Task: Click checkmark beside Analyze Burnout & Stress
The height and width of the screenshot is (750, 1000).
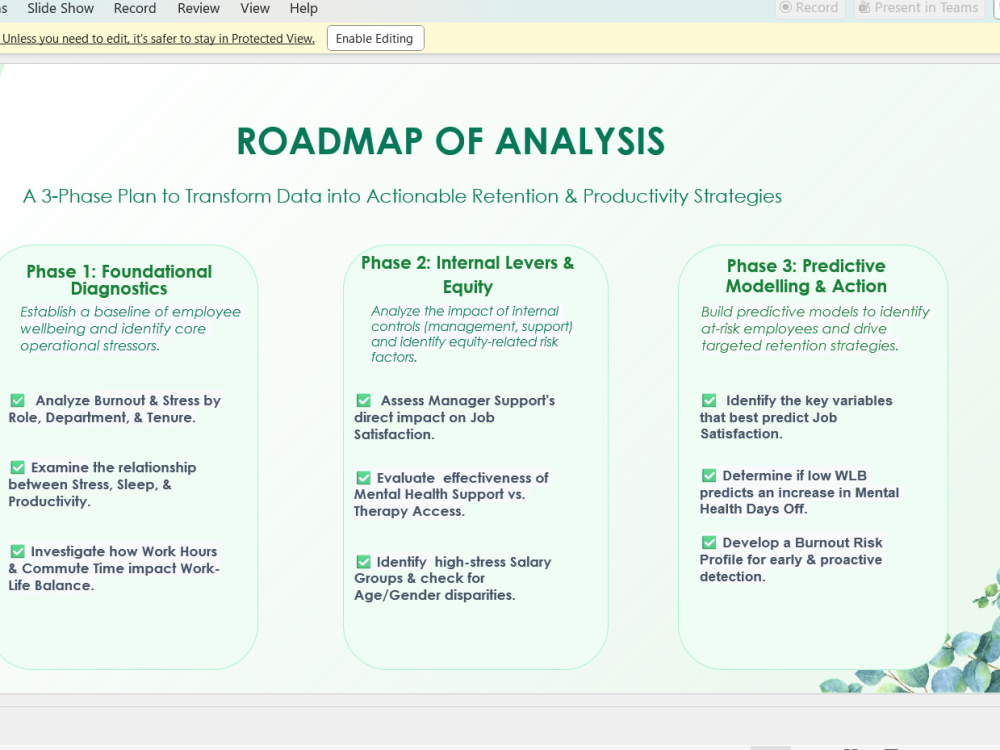Action: [18, 401]
